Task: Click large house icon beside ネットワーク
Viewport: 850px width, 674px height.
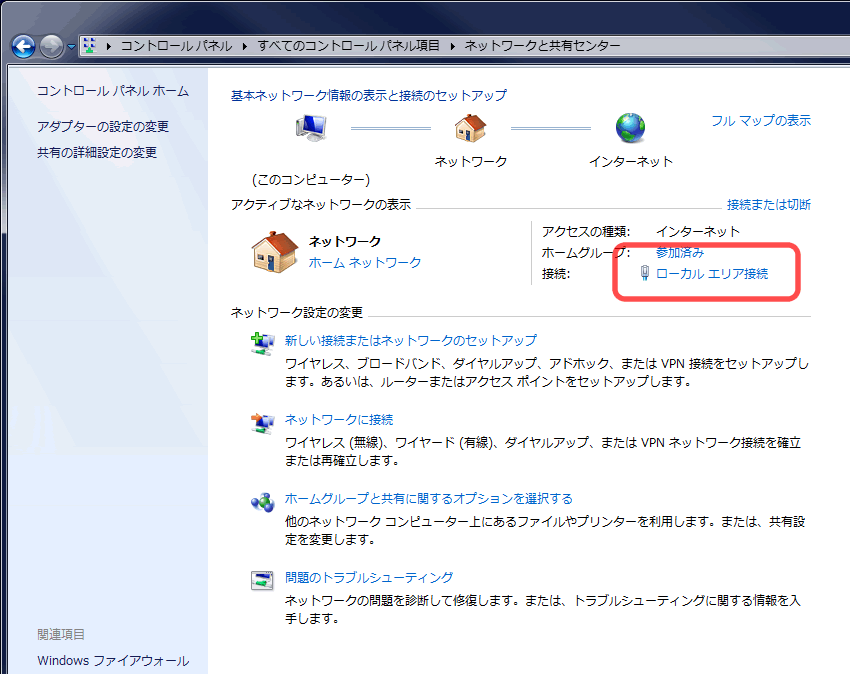Action: (275, 252)
